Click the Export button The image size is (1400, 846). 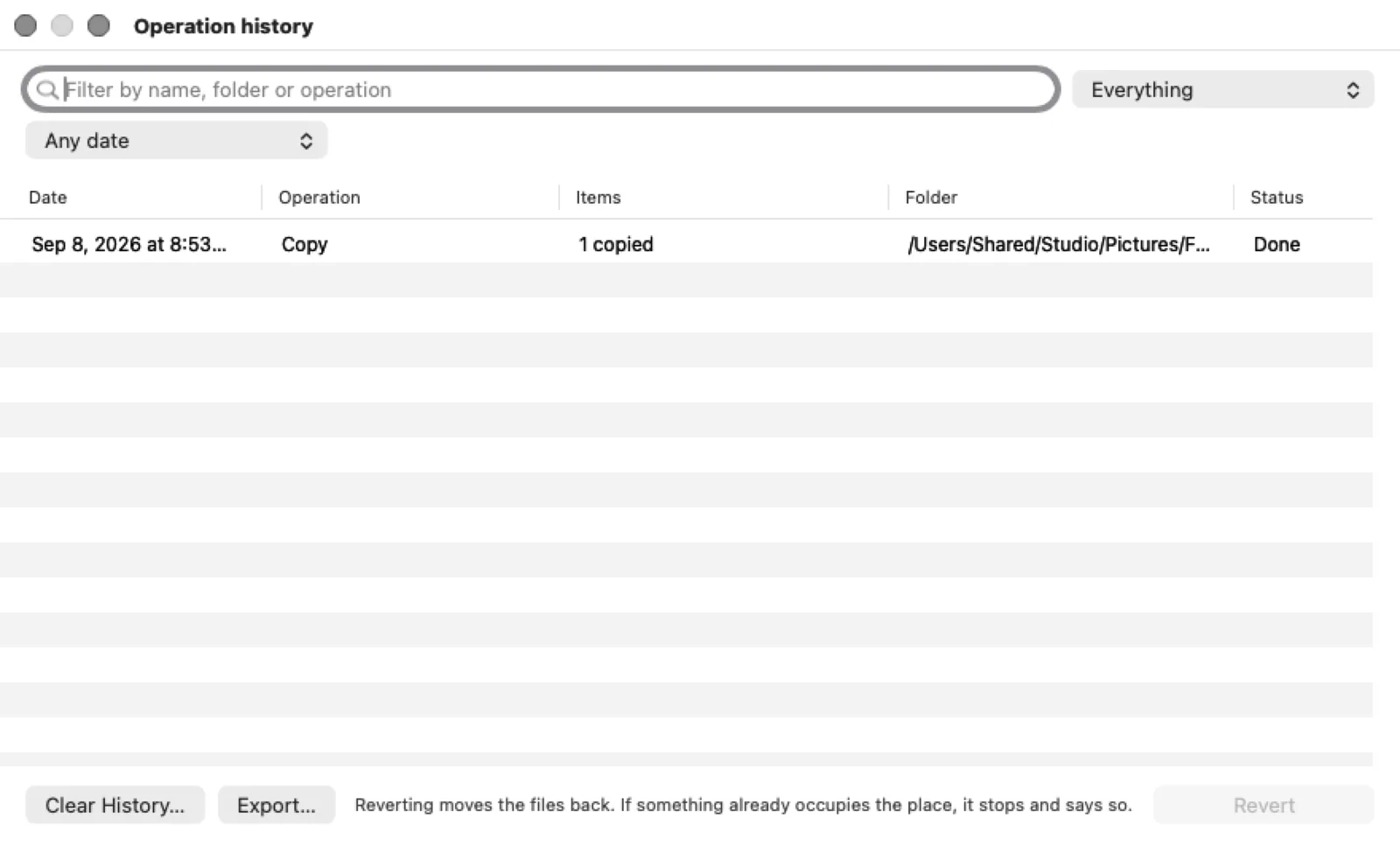point(276,805)
